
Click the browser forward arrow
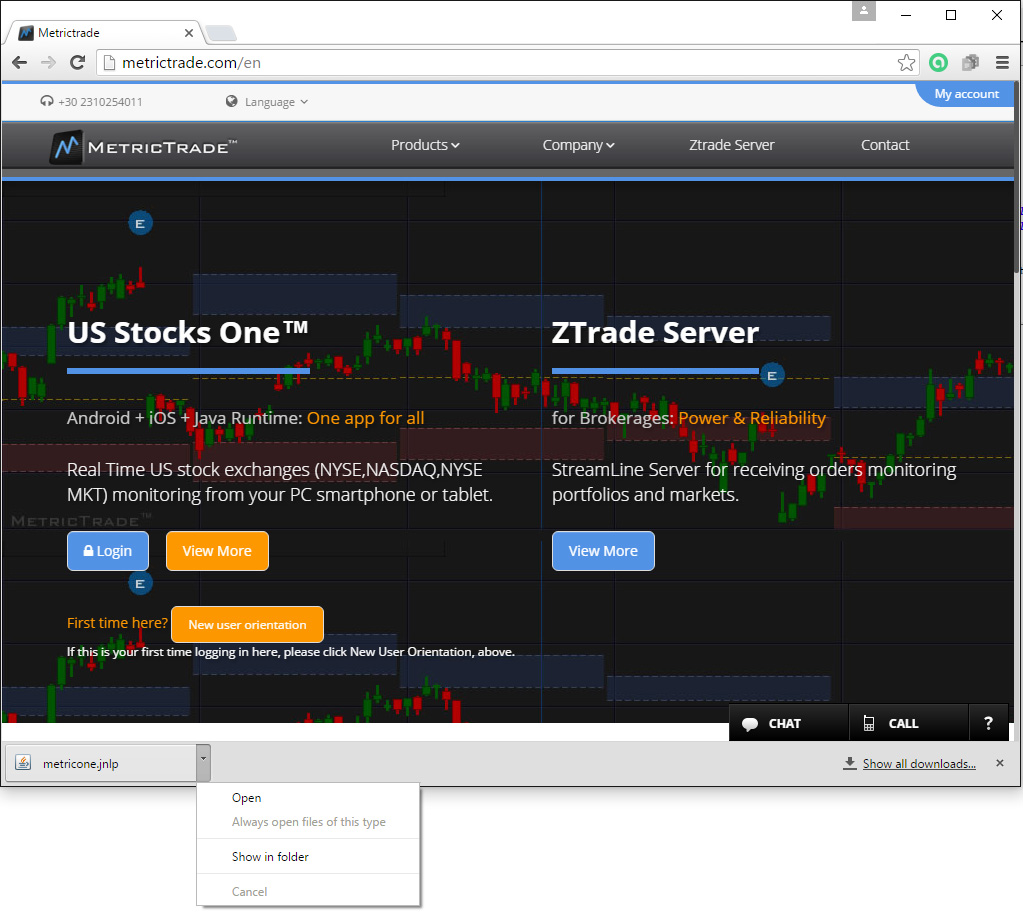click(48, 63)
